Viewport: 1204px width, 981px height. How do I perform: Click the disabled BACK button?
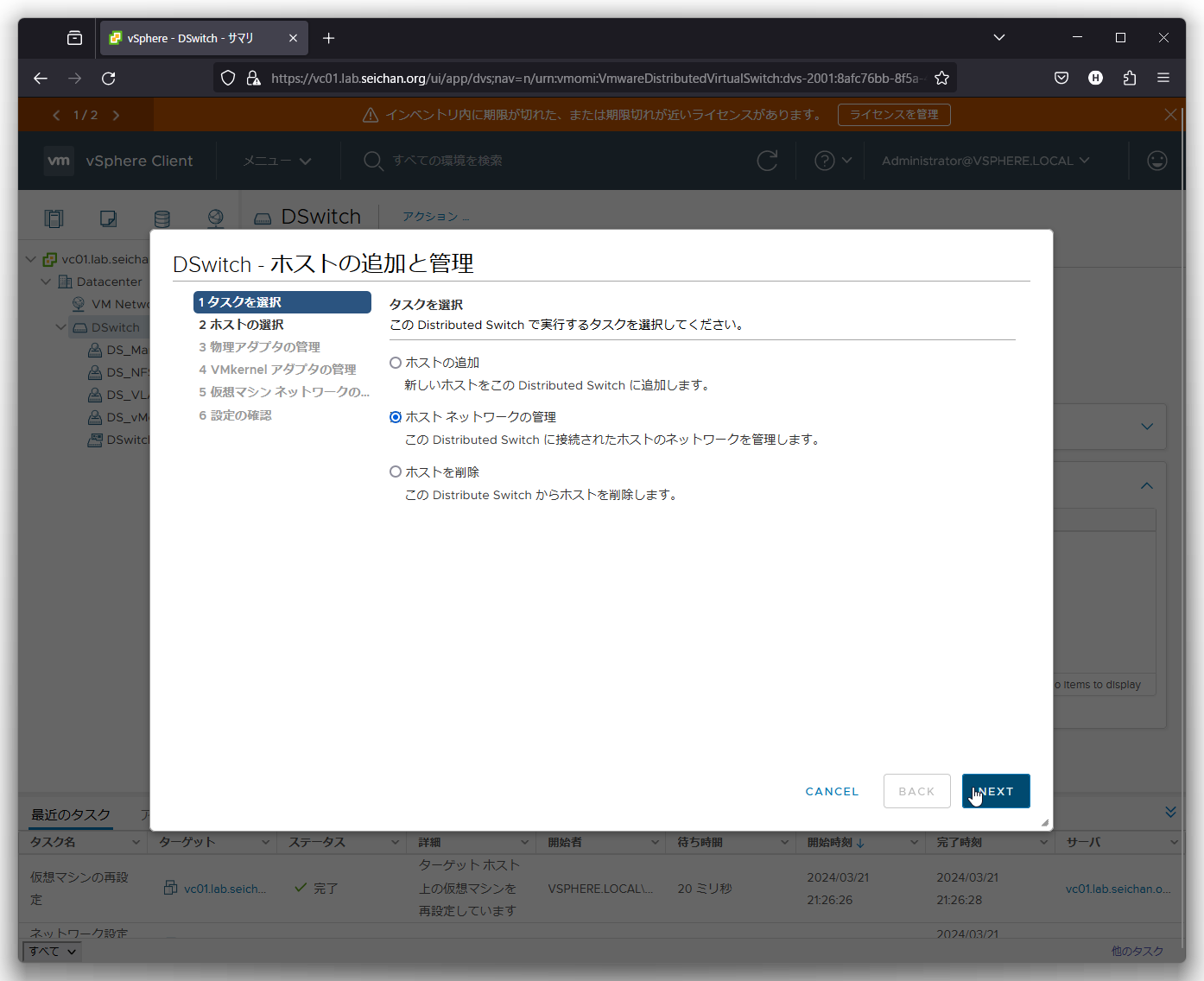(x=916, y=791)
